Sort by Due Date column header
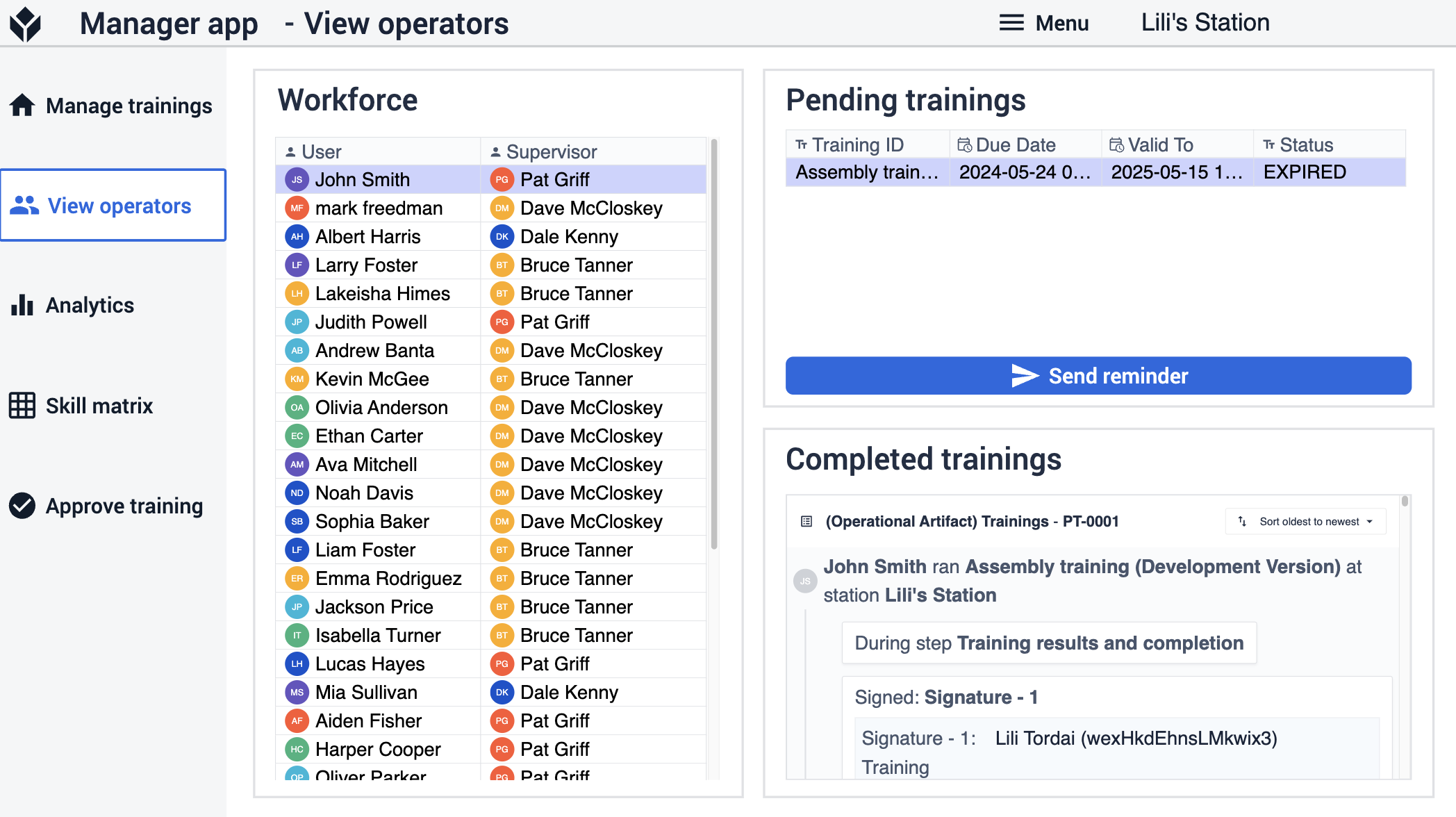 (x=1025, y=145)
